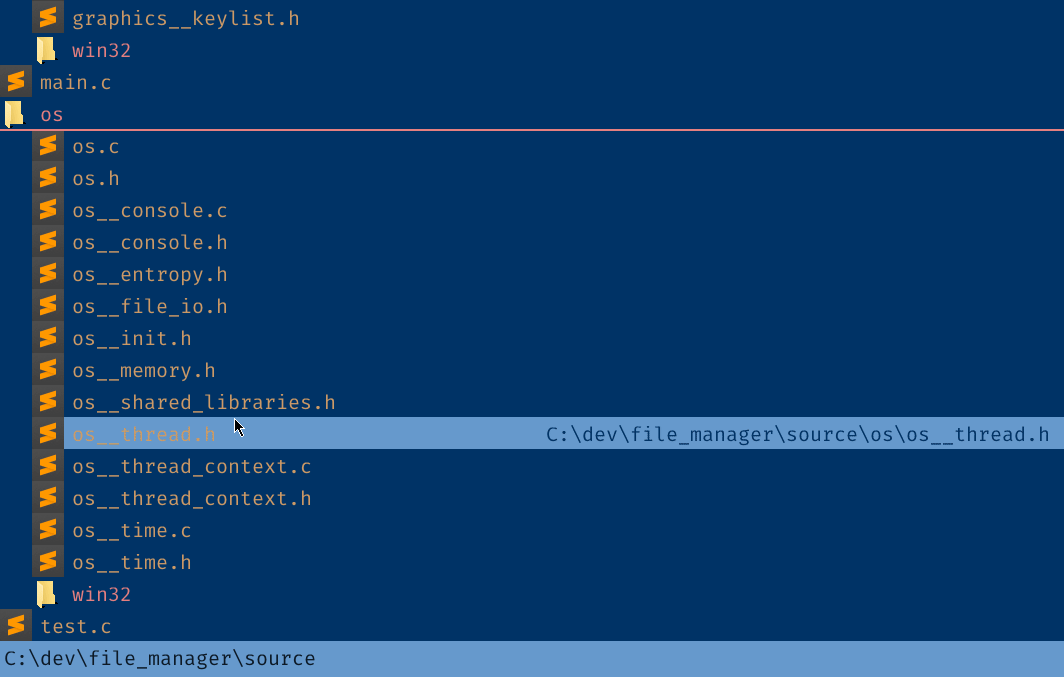This screenshot has height=677, width=1064.
Task: Click the file icon next to os.c
Action: (x=48, y=146)
